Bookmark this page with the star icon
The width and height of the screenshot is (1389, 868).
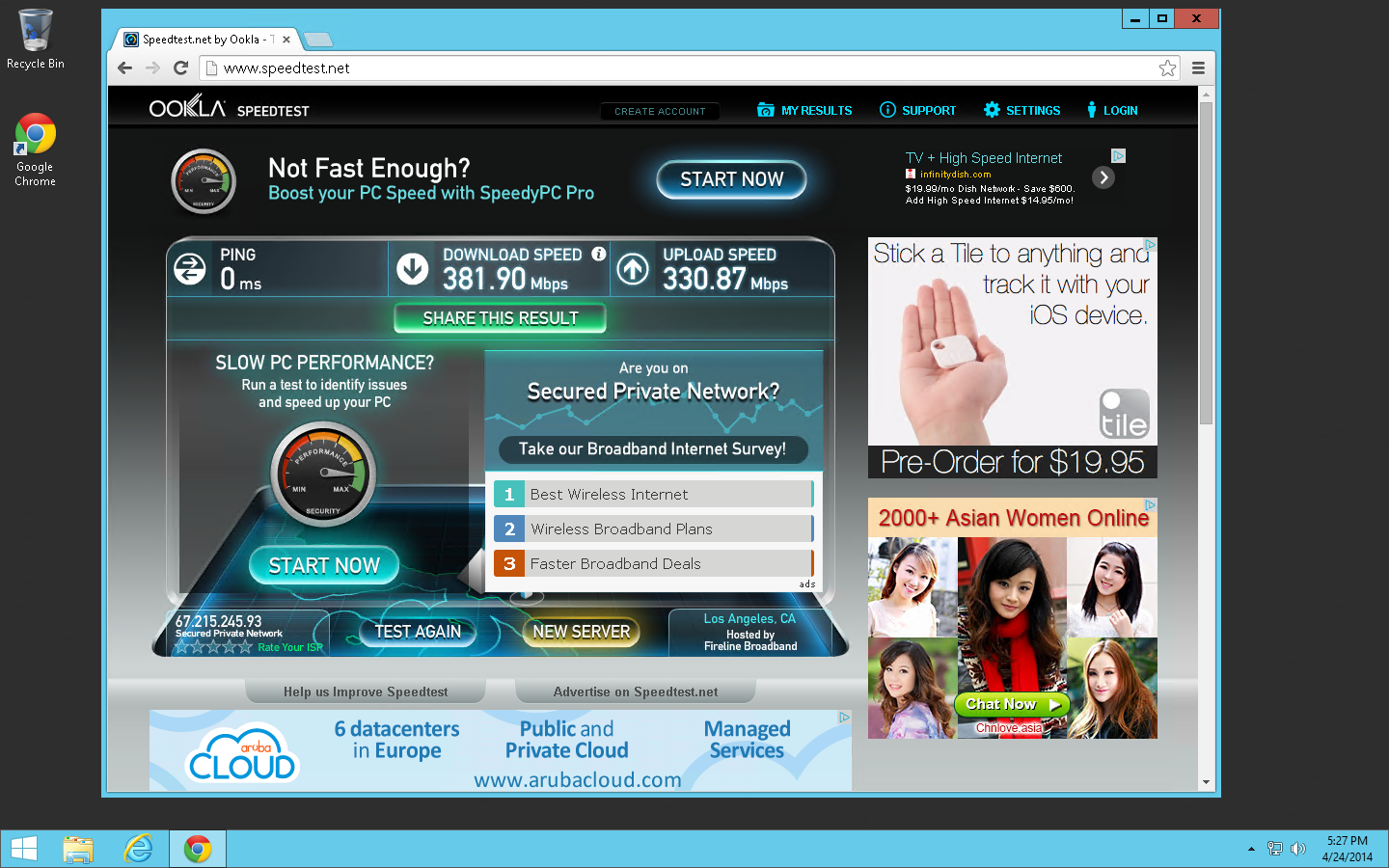tap(1167, 68)
